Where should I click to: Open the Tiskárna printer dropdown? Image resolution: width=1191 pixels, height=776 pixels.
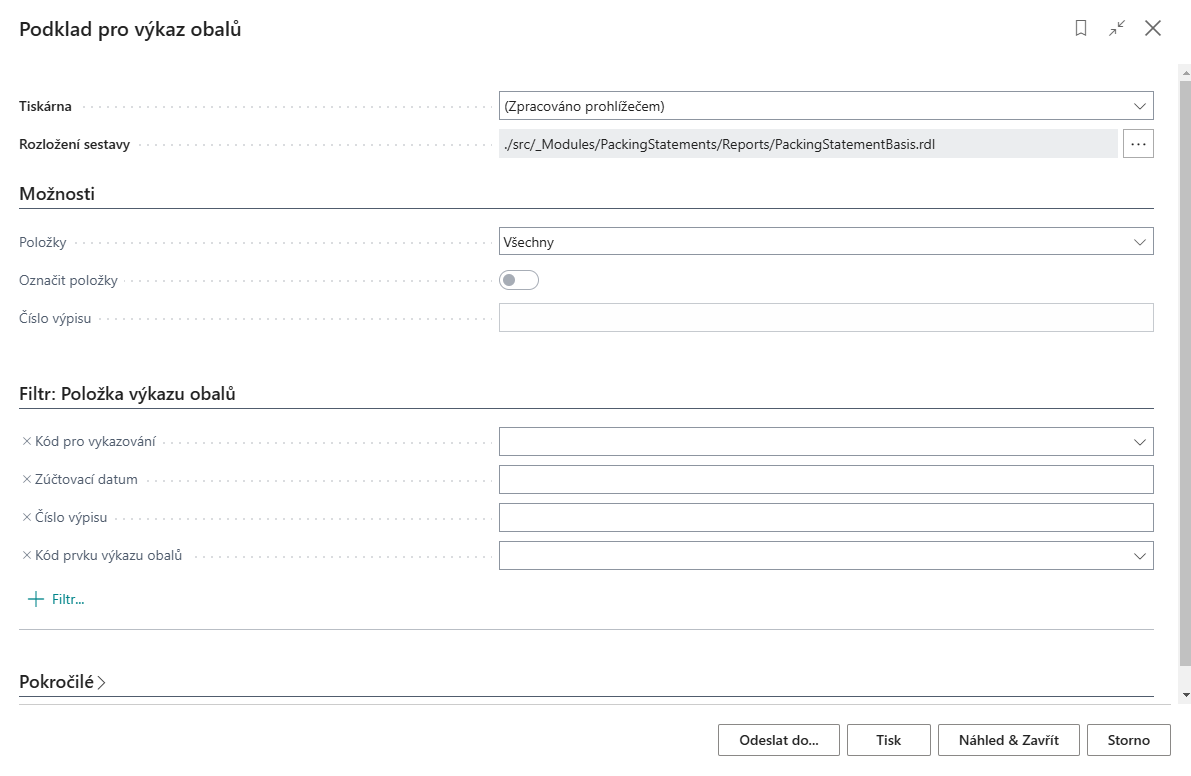pos(1139,106)
